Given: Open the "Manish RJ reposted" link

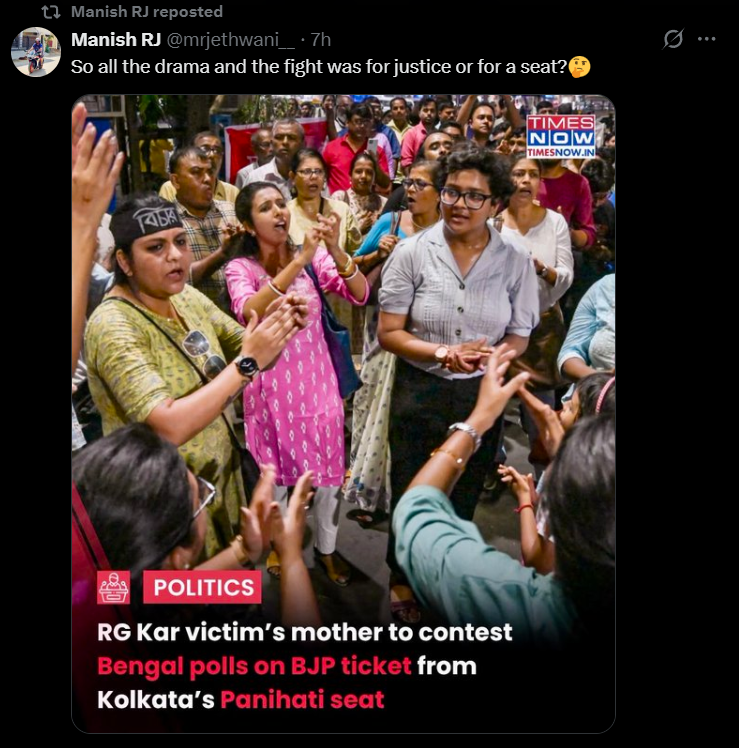Looking at the screenshot, I should (x=146, y=12).
